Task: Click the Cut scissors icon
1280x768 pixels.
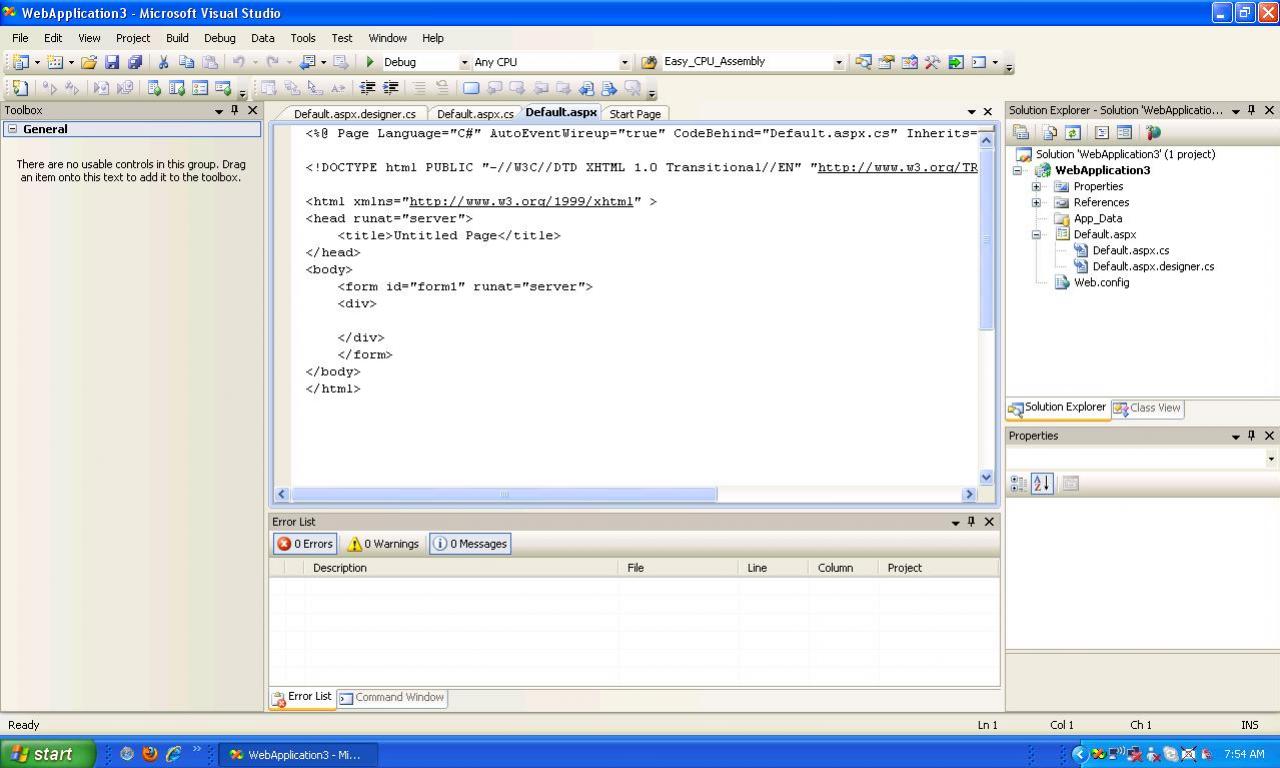Action: (x=163, y=62)
